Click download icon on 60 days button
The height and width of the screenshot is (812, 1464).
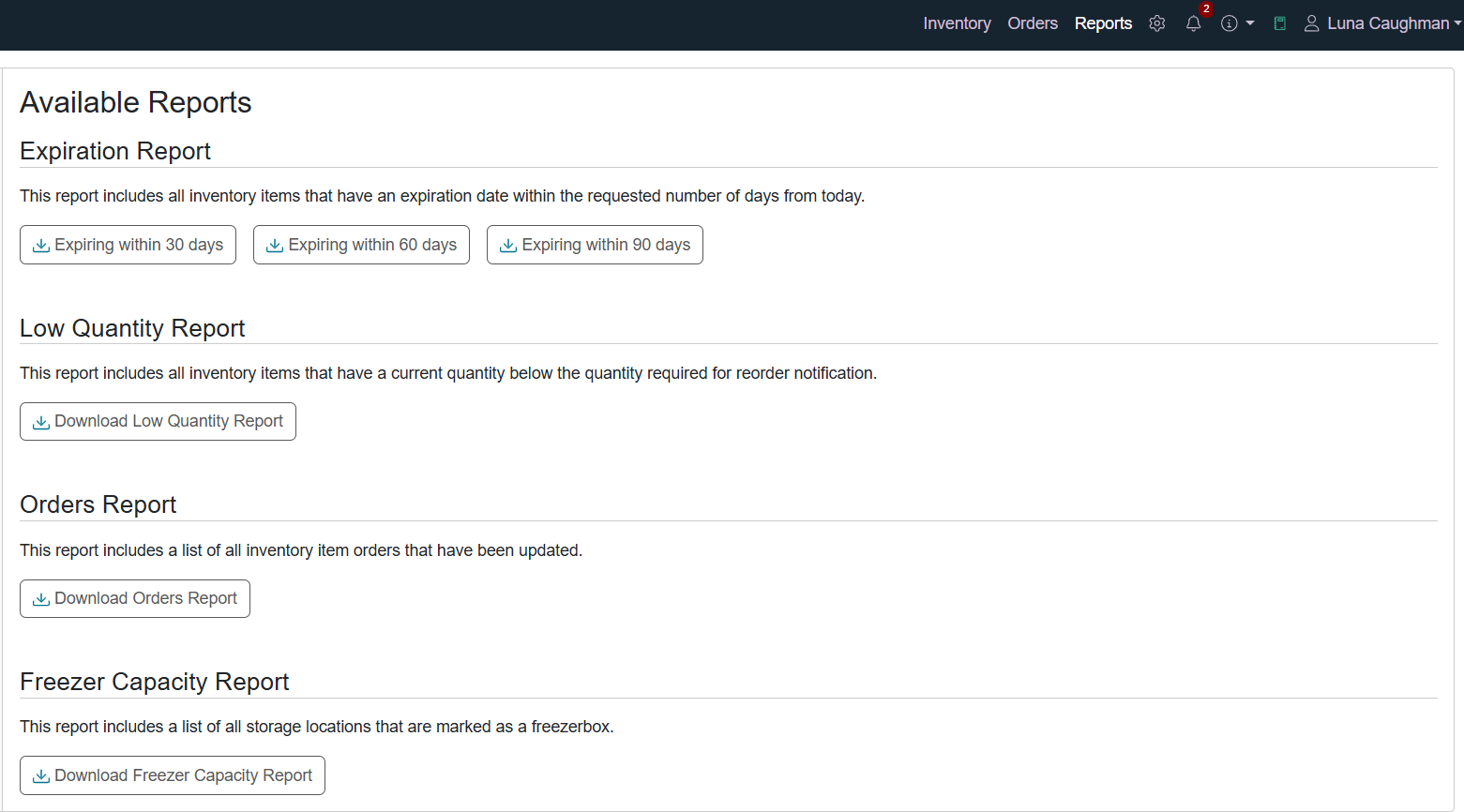(275, 246)
